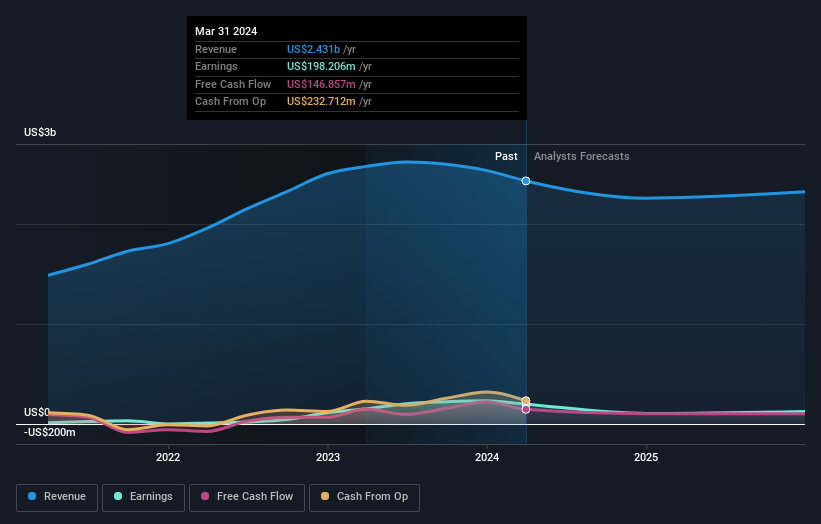Click the US$0 y-axis label

[37, 412]
